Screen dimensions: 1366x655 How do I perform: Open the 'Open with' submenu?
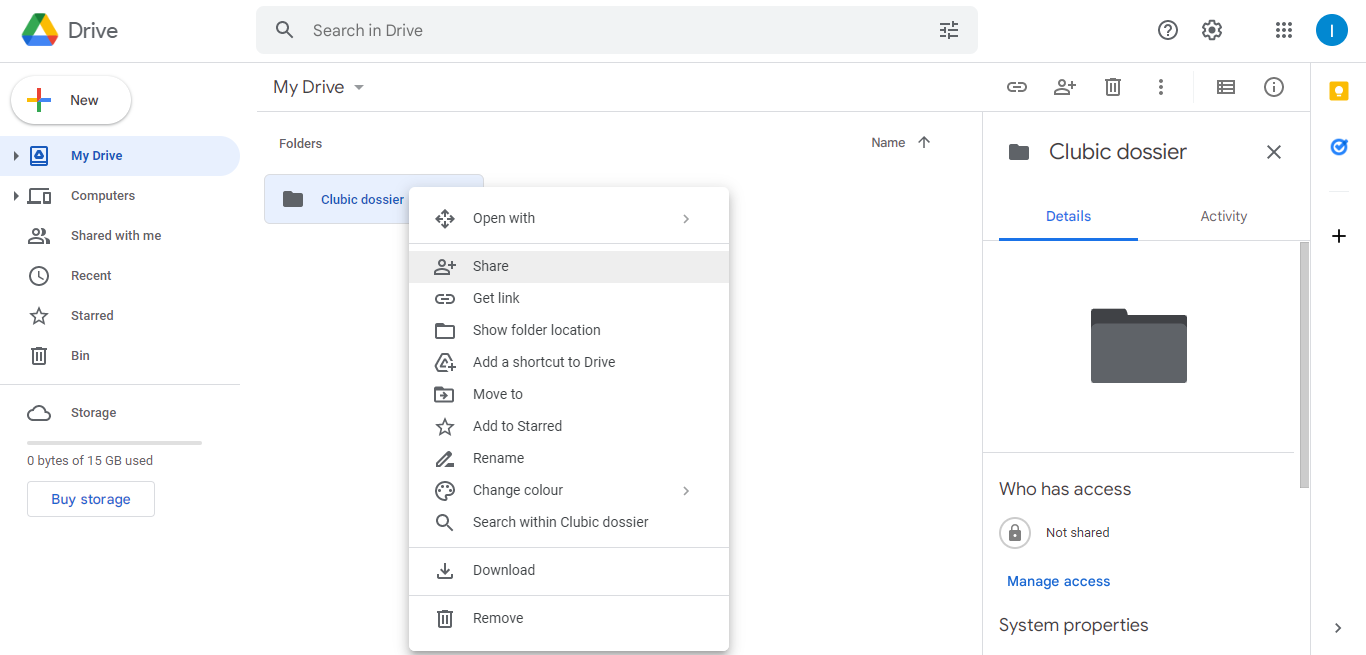pos(569,218)
